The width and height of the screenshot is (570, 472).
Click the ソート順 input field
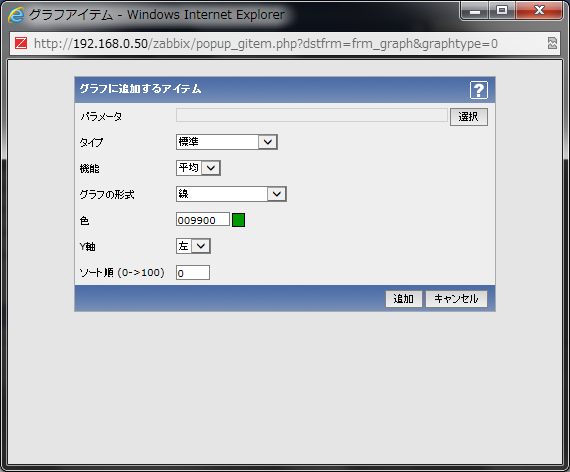point(193,272)
